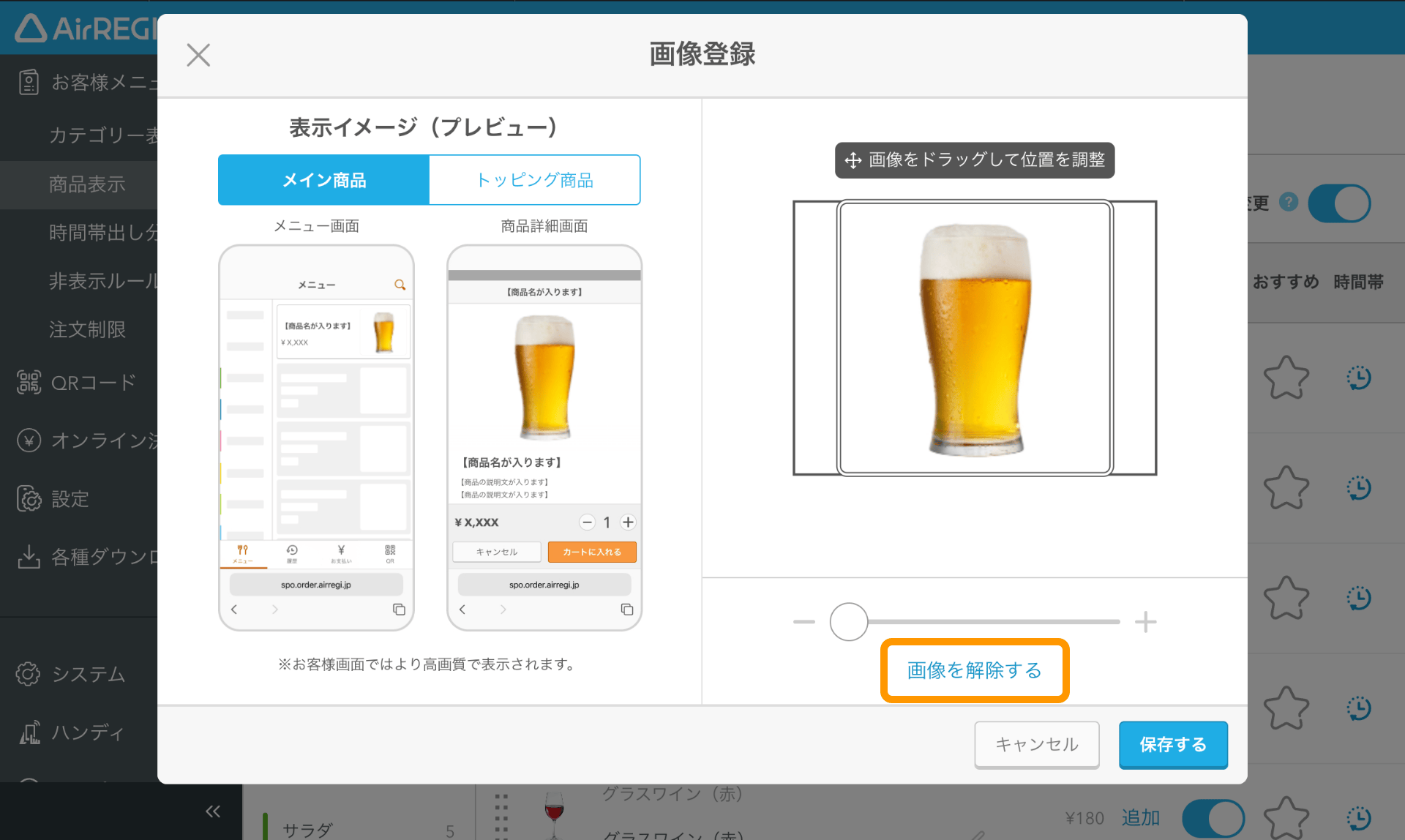
Task: Click the fourth おすすめ star icon
Action: point(1286,708)
